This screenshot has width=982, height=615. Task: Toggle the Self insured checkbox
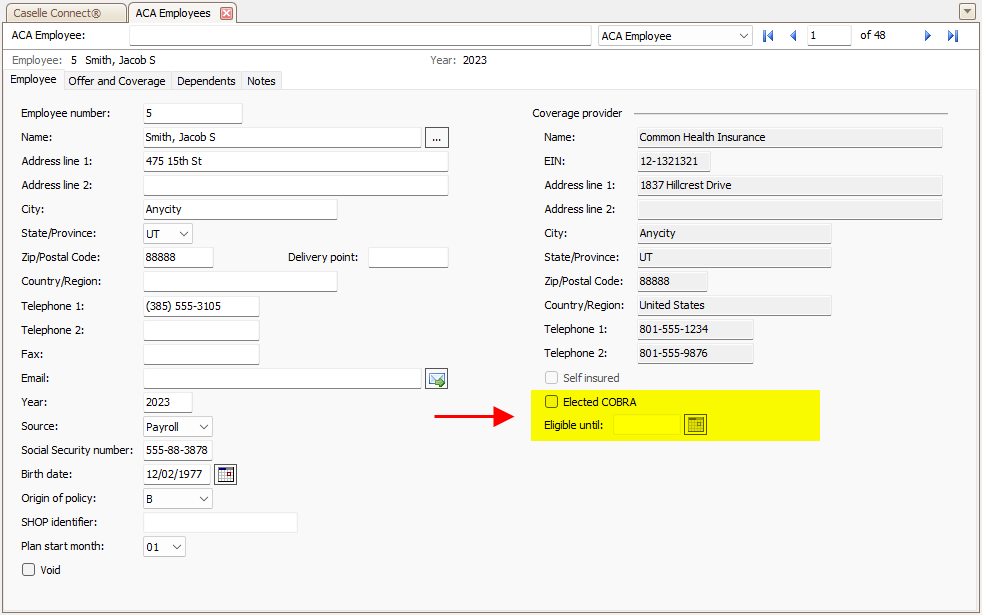pos(551,378)
